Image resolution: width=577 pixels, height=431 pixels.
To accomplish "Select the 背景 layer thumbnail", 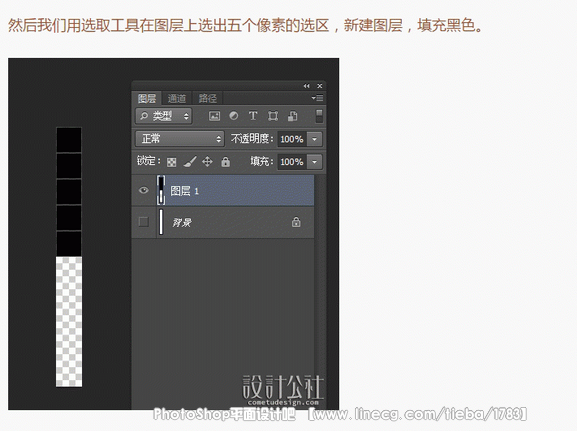I will tap(161, 222).
